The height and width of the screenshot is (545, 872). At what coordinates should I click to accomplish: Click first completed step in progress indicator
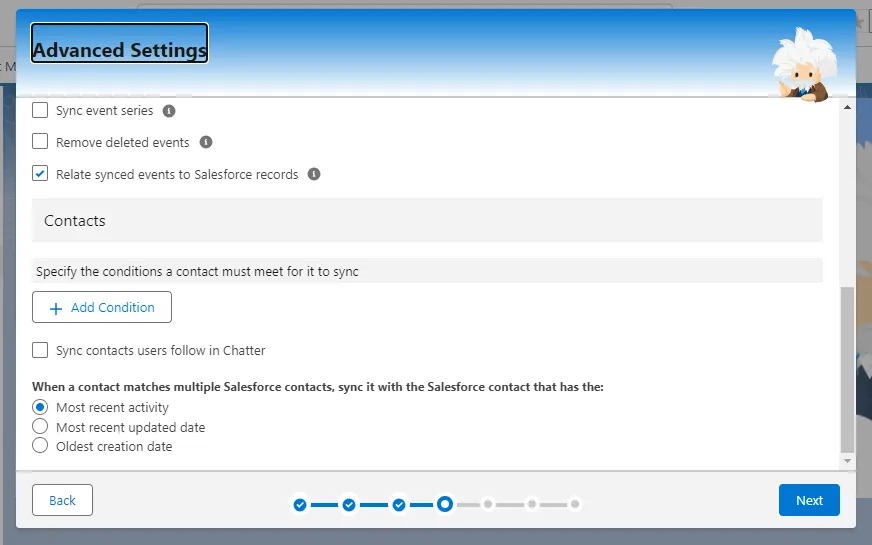(x=300, y=505)
